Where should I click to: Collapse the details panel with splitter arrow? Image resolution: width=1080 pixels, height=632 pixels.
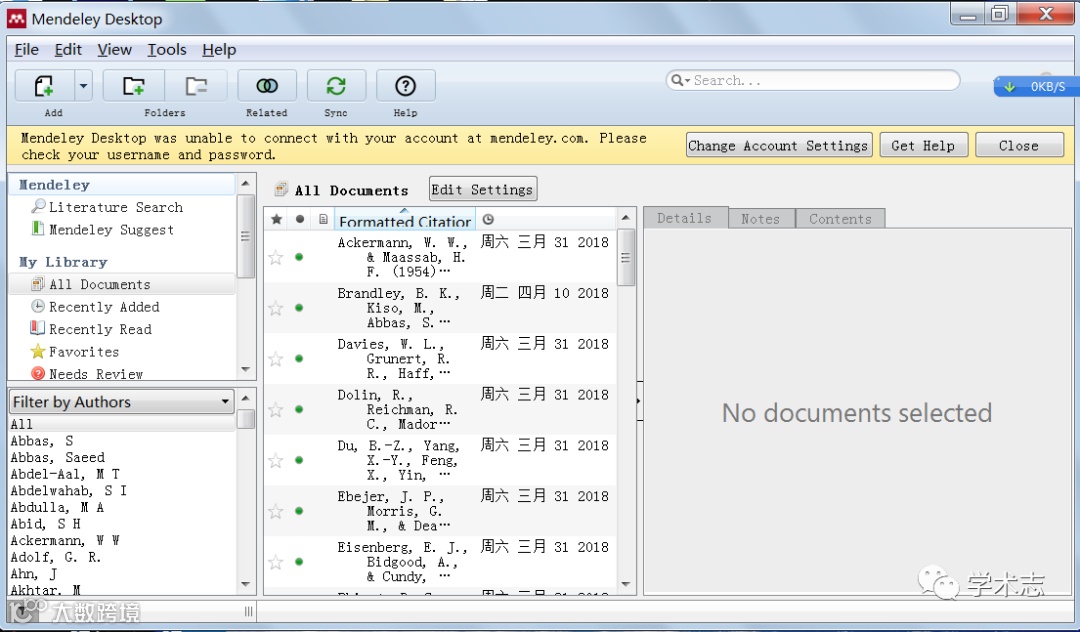pyautogui.click(x=639, y=401)
